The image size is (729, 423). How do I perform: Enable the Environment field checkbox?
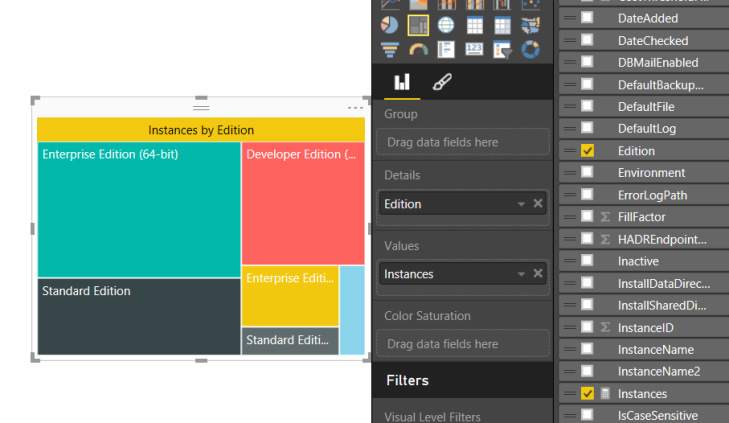pyautogui.click(x=587, y=173)
